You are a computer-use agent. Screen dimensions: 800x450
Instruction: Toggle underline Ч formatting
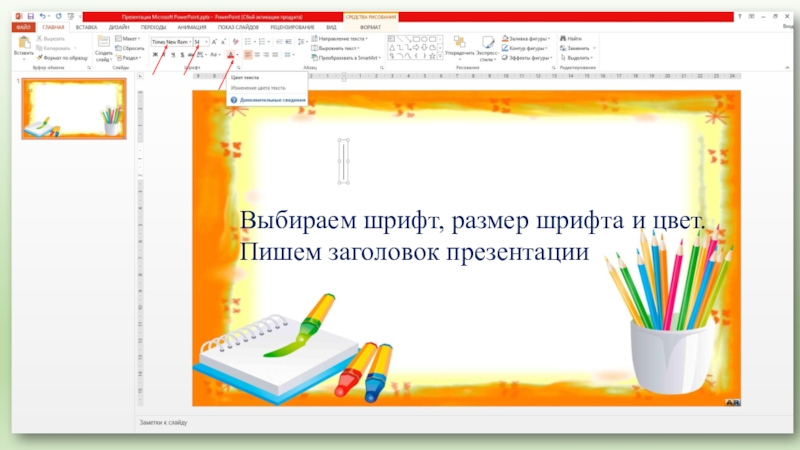173,55
